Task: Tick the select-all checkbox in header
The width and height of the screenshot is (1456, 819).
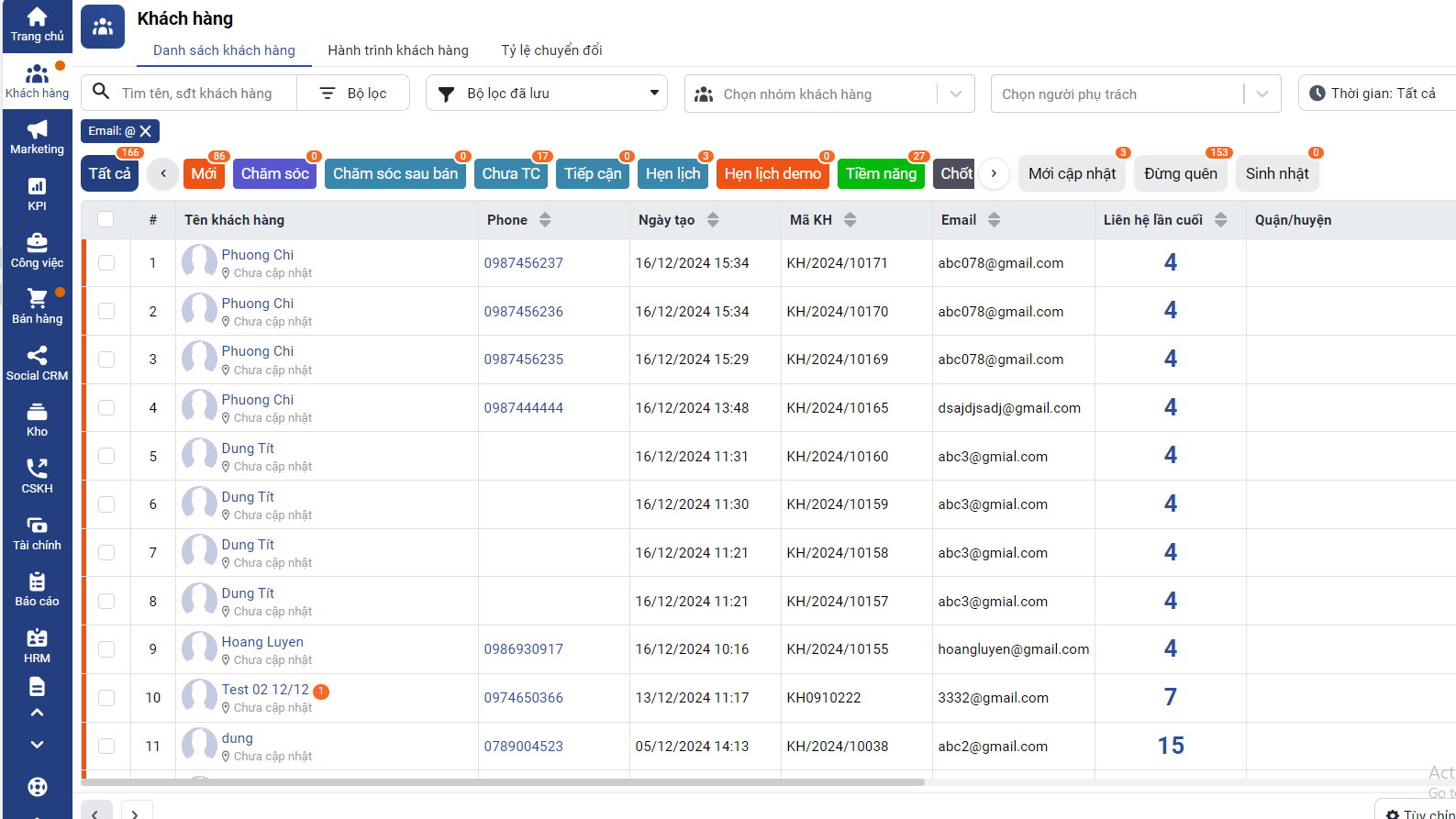Action: coord(106,219)
